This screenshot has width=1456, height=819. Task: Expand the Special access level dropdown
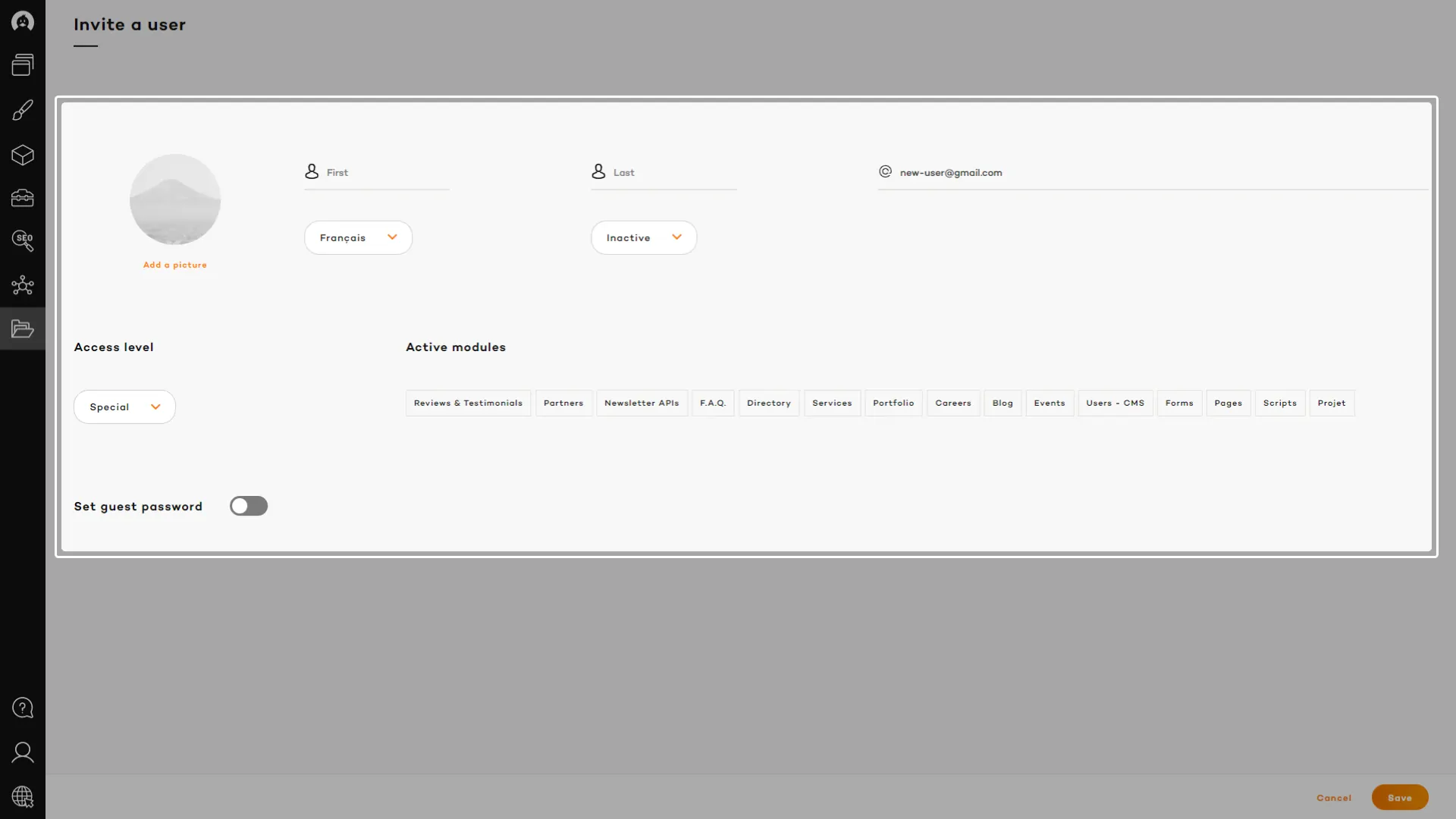click(124, 406)
